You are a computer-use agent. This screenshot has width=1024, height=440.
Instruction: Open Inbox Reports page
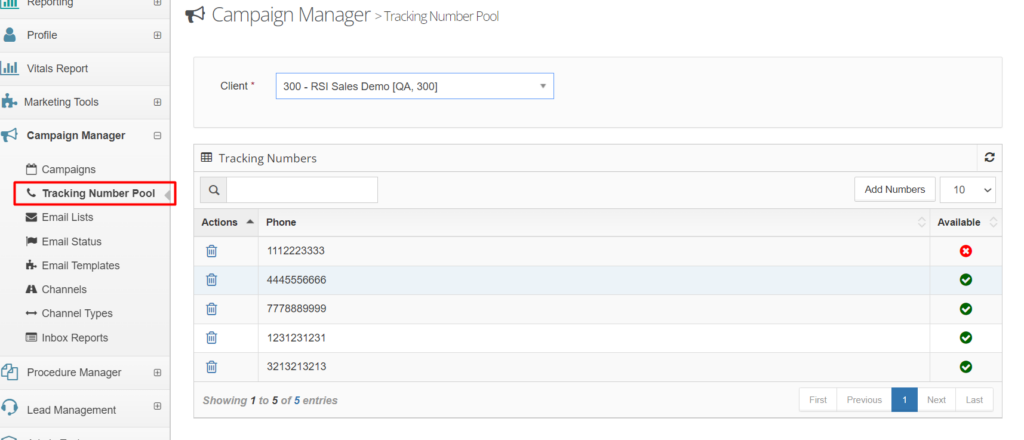coord(74,338)
